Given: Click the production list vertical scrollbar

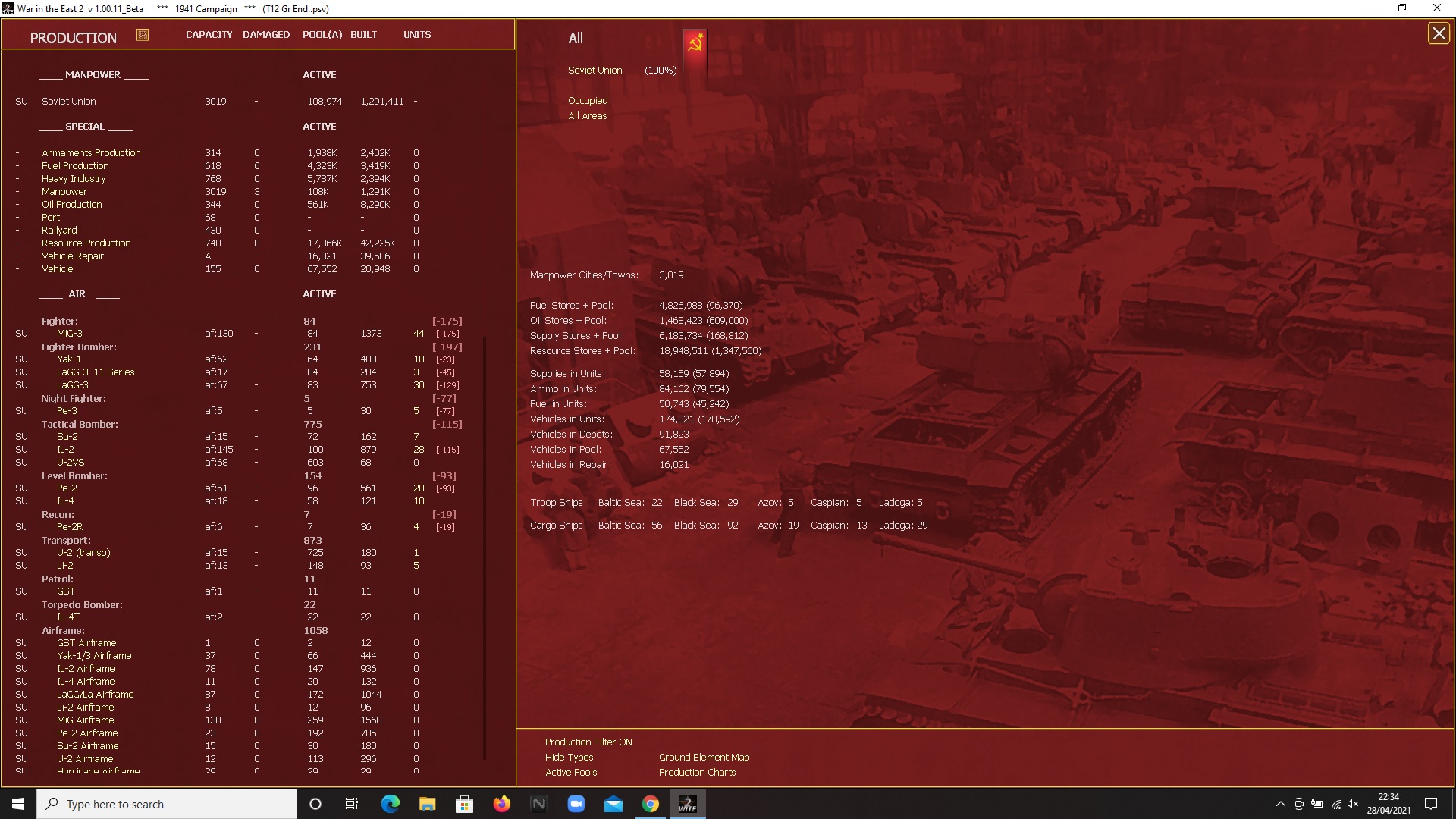Looking at the screenshot, I should coord(485,546).
